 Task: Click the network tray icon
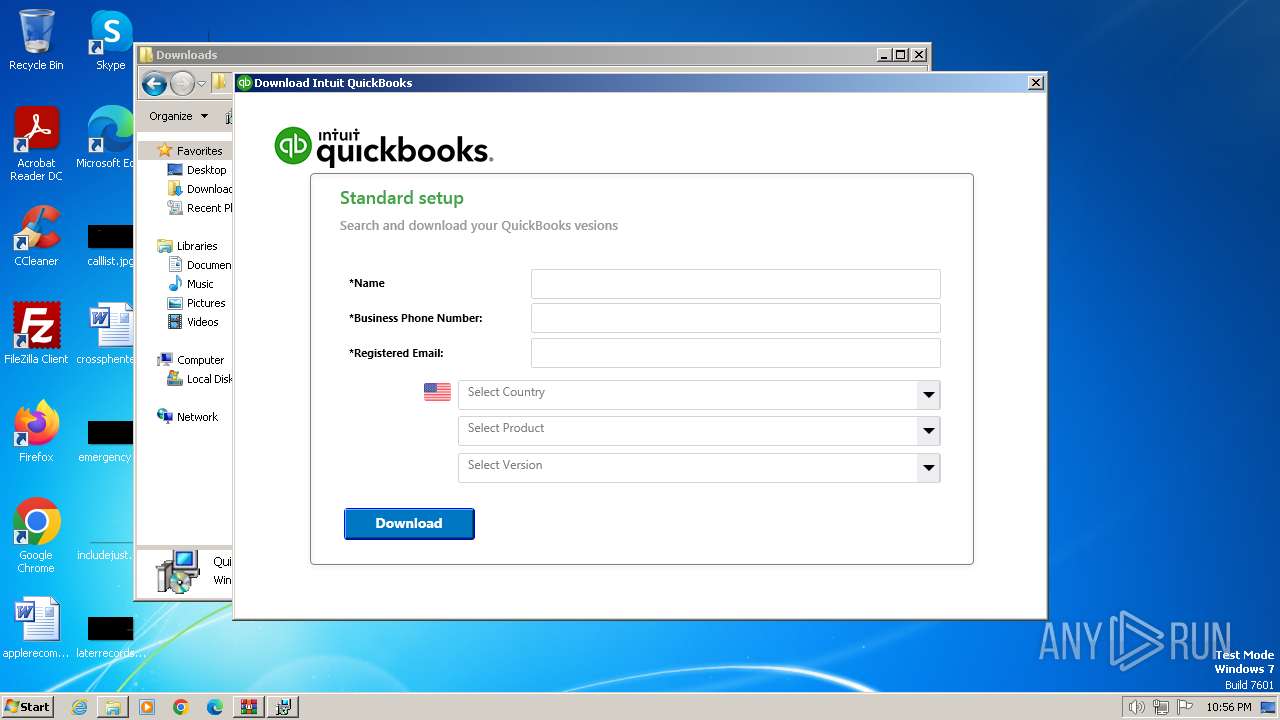pos(1161,707)
